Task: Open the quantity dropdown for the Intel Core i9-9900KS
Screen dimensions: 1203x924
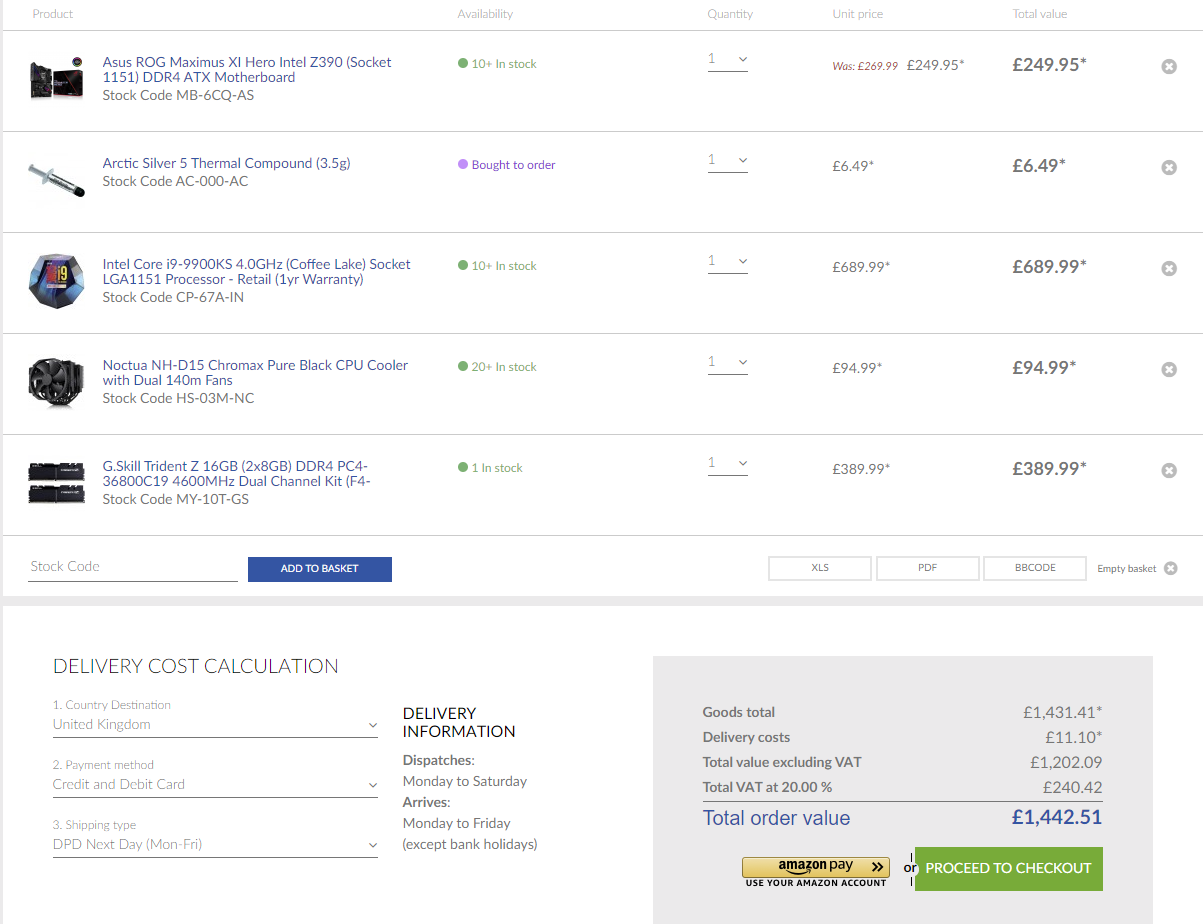Action: tap(727, 262)
